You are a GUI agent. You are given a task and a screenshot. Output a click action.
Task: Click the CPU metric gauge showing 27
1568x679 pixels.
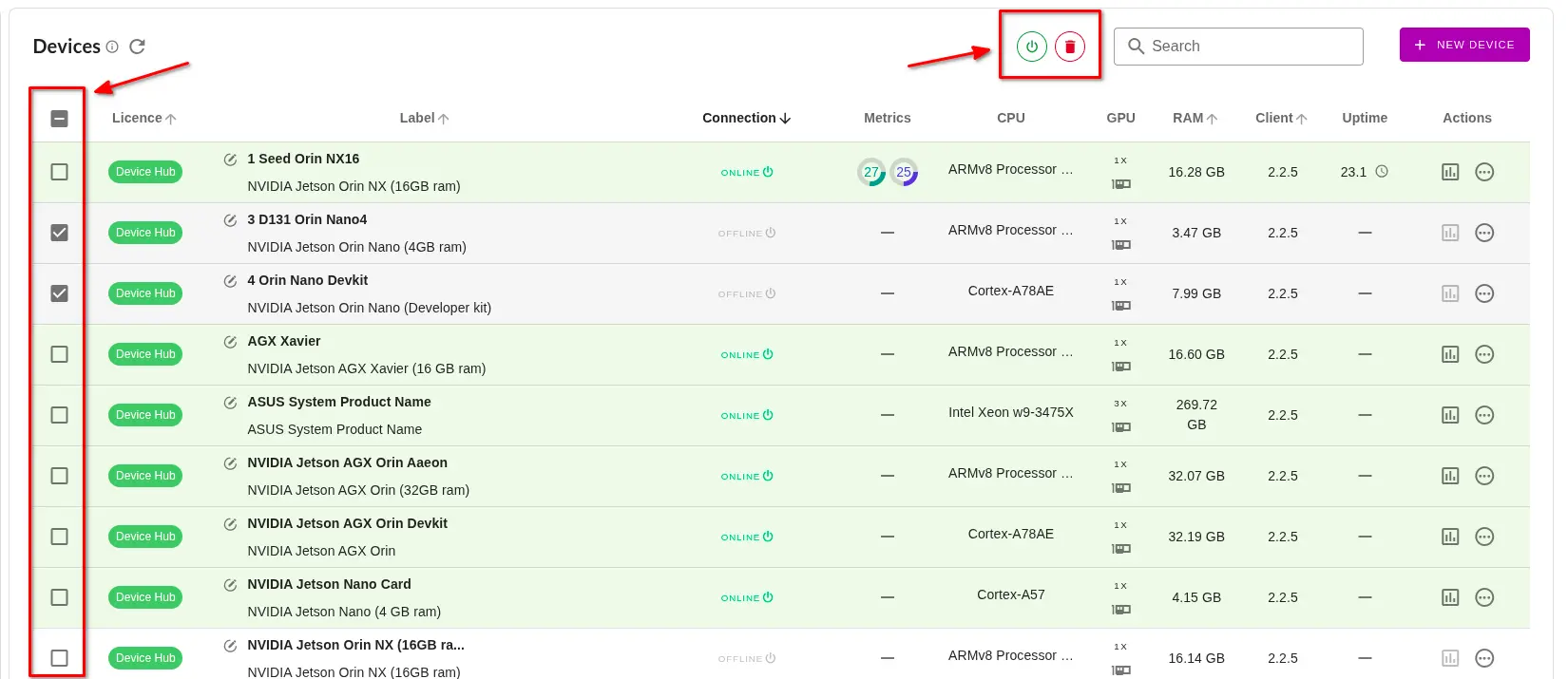(870, 172)
